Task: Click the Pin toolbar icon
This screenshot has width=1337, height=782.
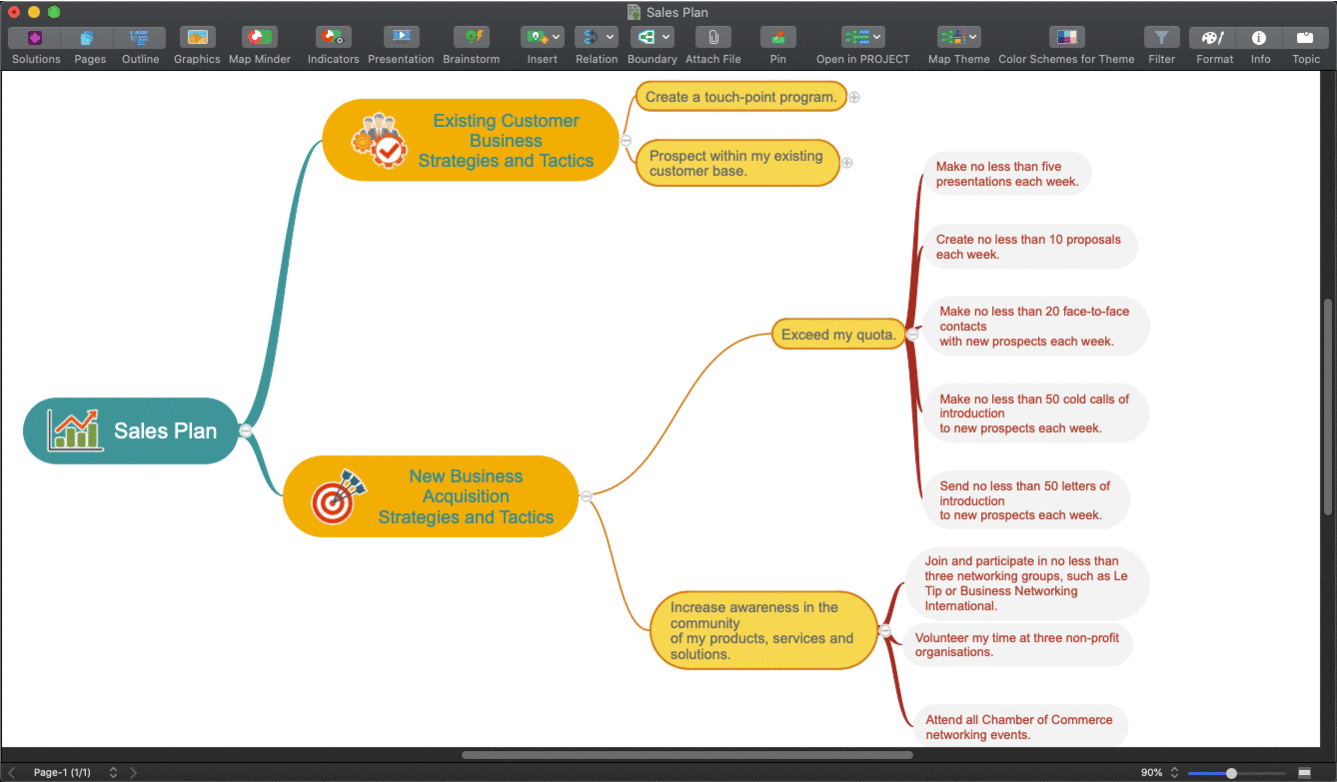Action: (x=778, y=38)
